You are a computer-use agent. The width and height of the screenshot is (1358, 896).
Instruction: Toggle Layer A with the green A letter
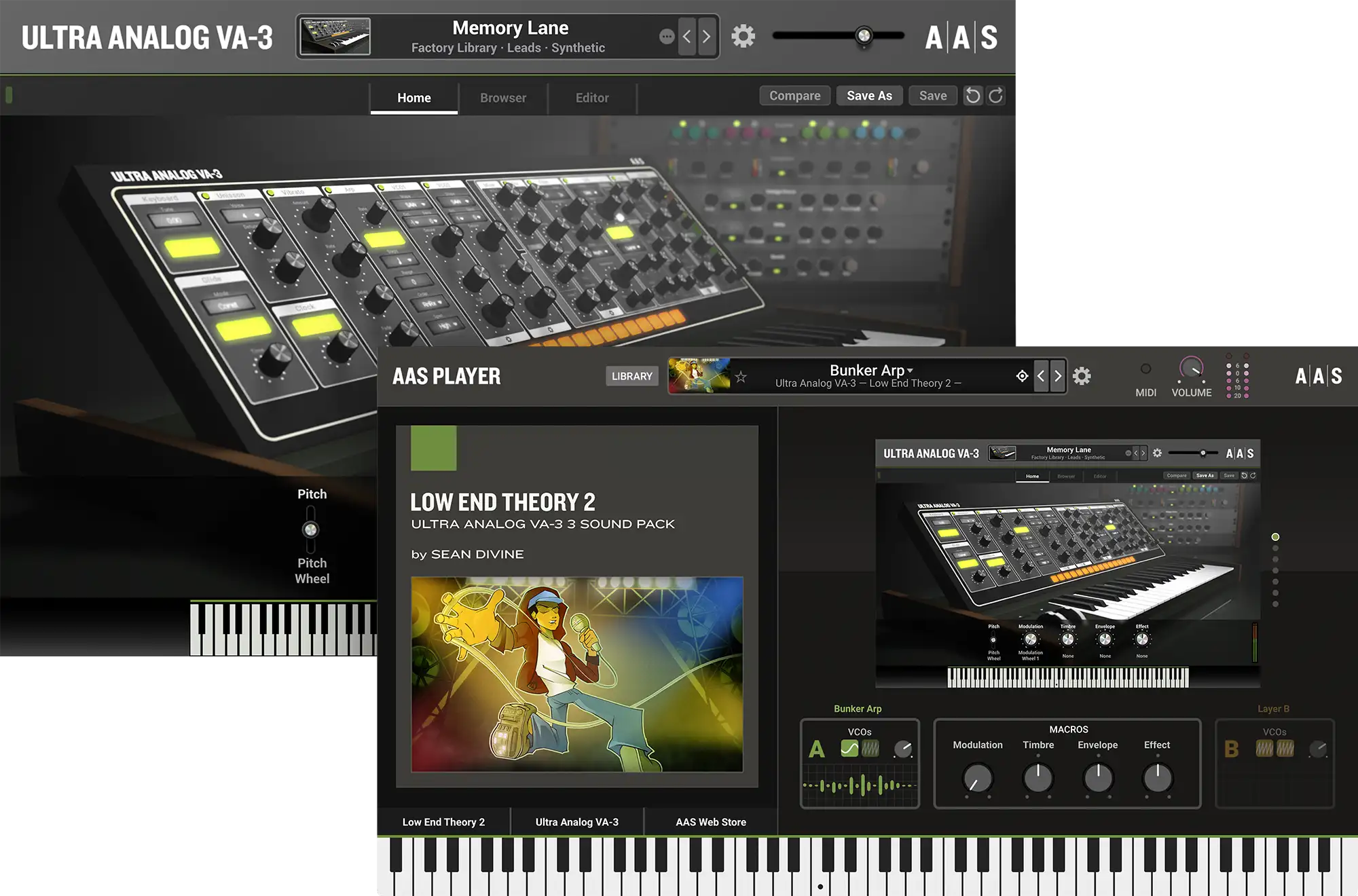coord(817,749)
